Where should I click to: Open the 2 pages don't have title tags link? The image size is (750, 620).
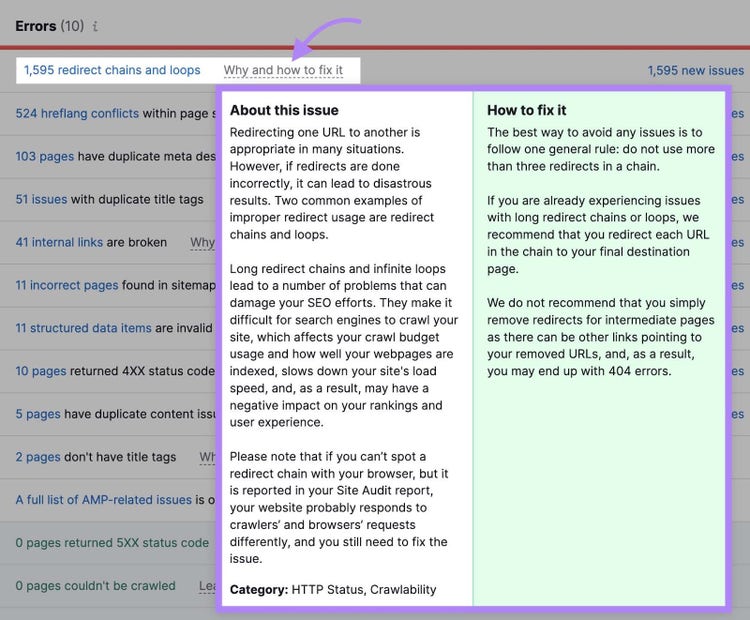38,457
